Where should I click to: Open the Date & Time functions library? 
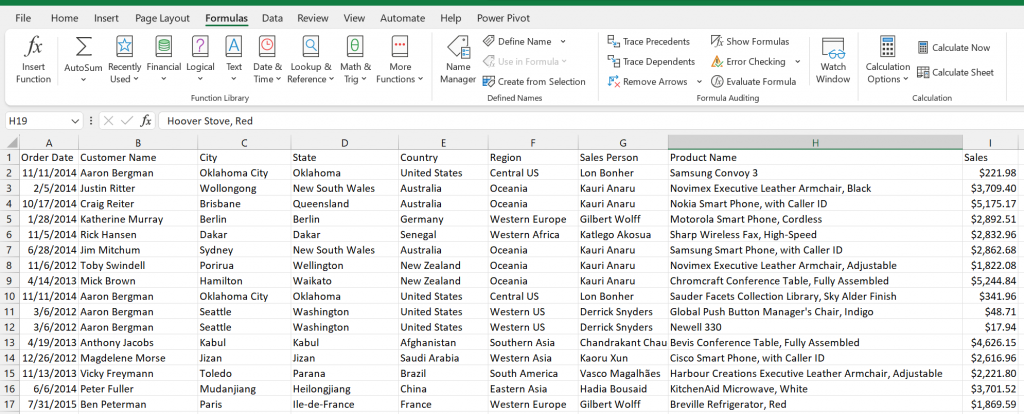[x=267, y=60]
